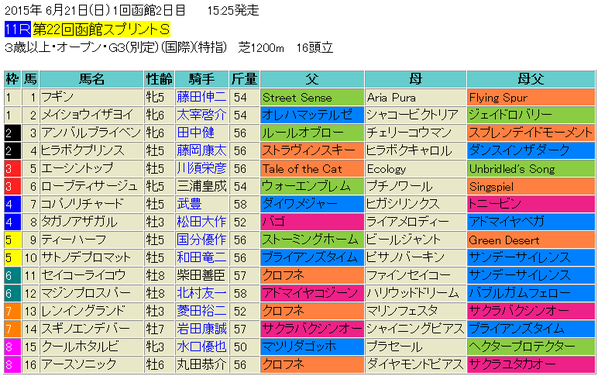Select horse name エーシントップ
The height and width of the screenshot is (376, 598).
click(77, 169)
